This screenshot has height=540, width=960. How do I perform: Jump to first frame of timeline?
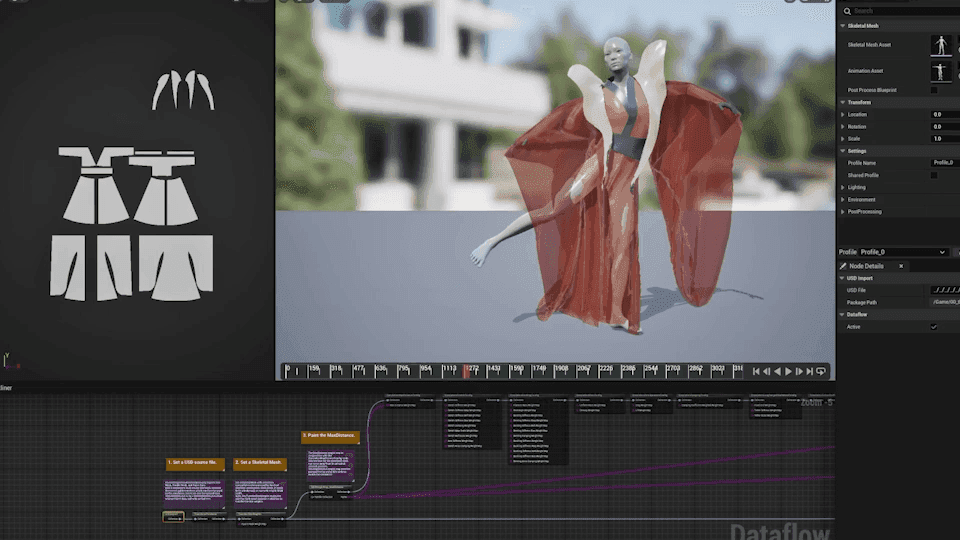tap(756, 372)
